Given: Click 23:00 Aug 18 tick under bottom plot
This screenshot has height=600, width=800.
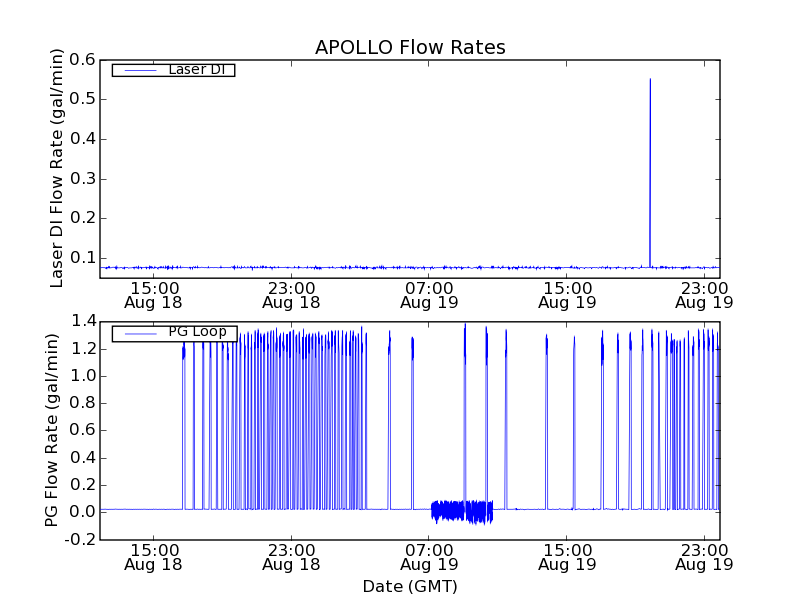Looking at the screenshot, I should [291, 556].
